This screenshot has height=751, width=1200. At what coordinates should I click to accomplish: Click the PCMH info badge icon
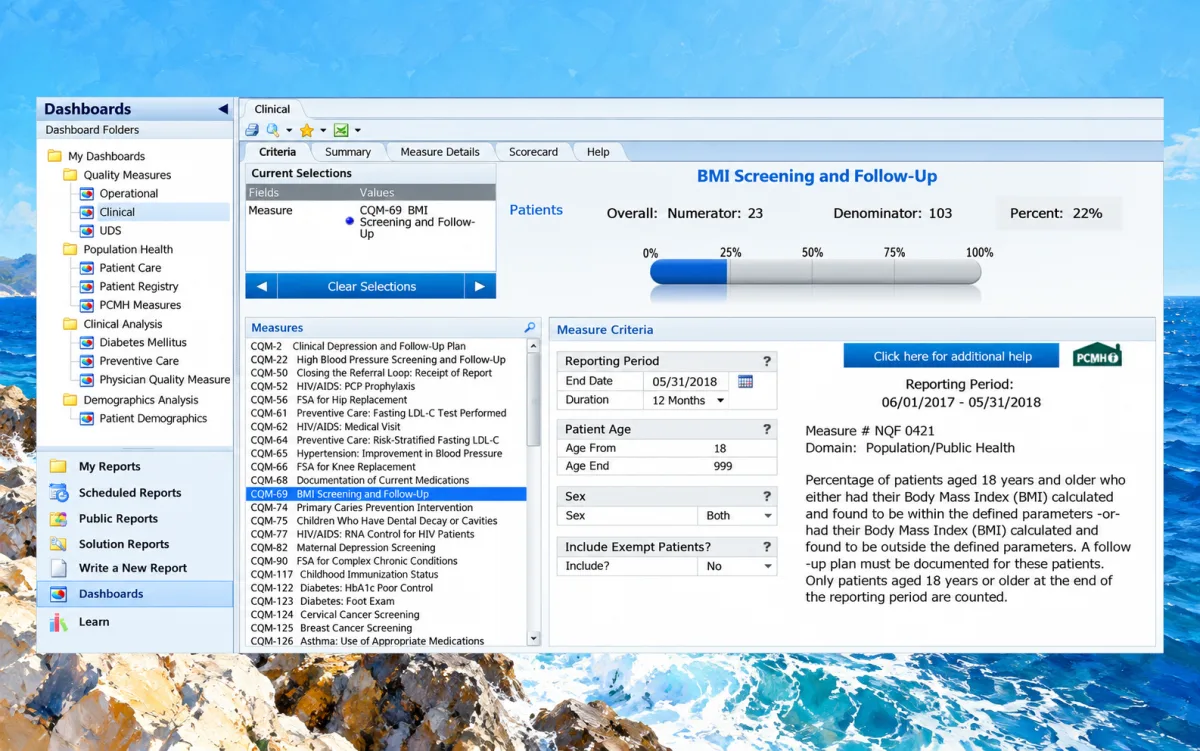click(x=1097, y=355)
